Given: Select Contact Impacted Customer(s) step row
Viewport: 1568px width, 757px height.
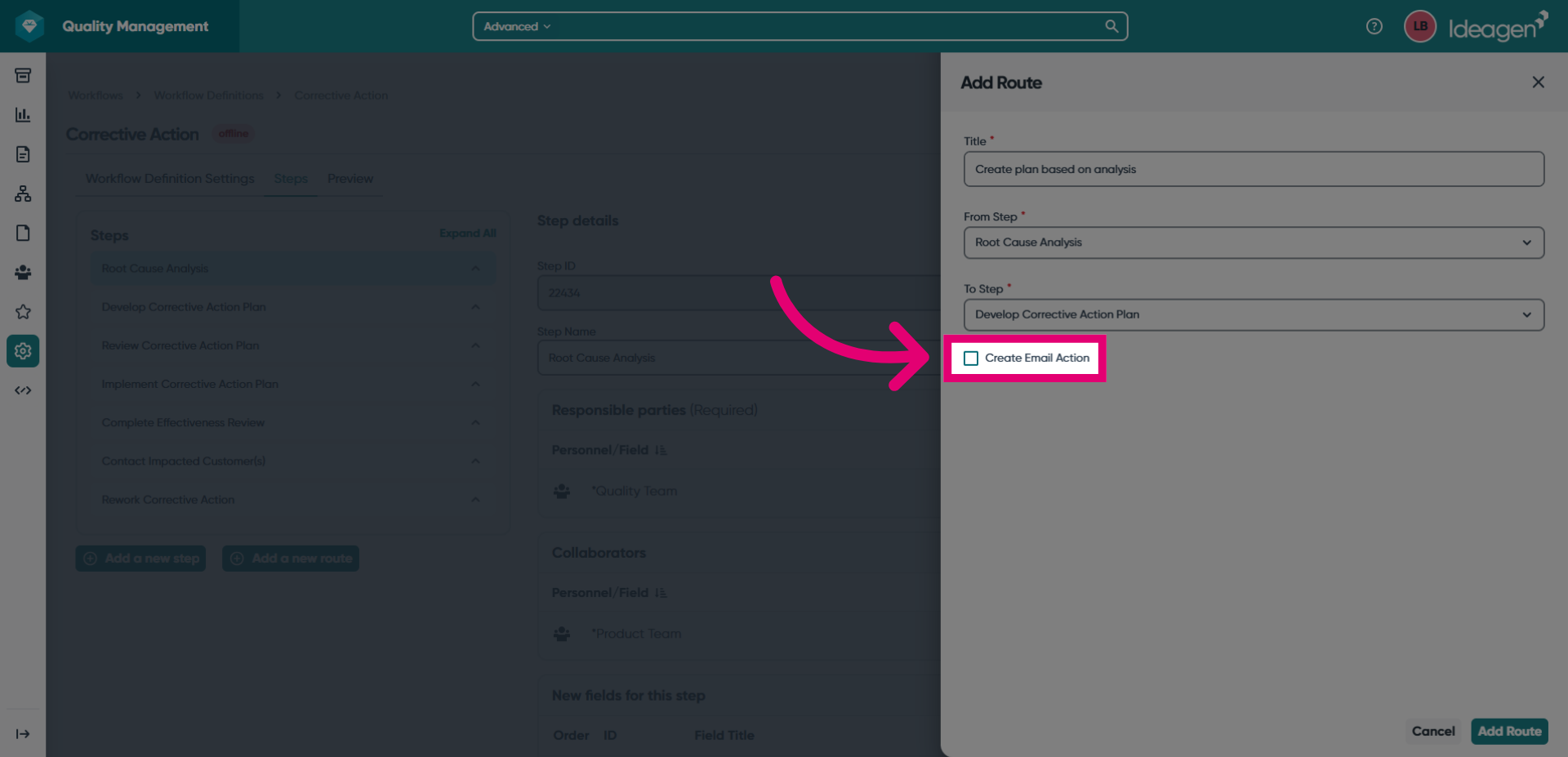Looking at the screenshot, I should tap(292, 461).
